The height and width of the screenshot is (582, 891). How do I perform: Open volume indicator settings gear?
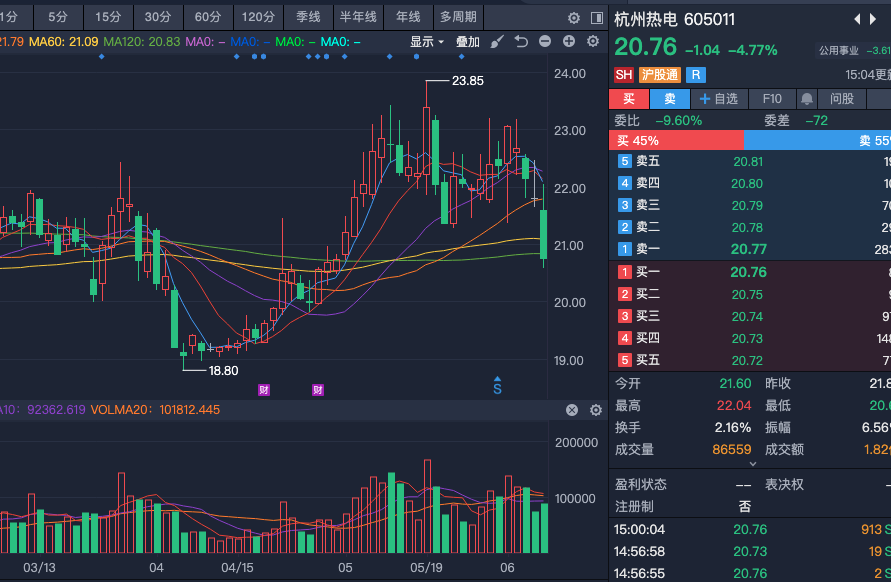click(x=596, y=410)
